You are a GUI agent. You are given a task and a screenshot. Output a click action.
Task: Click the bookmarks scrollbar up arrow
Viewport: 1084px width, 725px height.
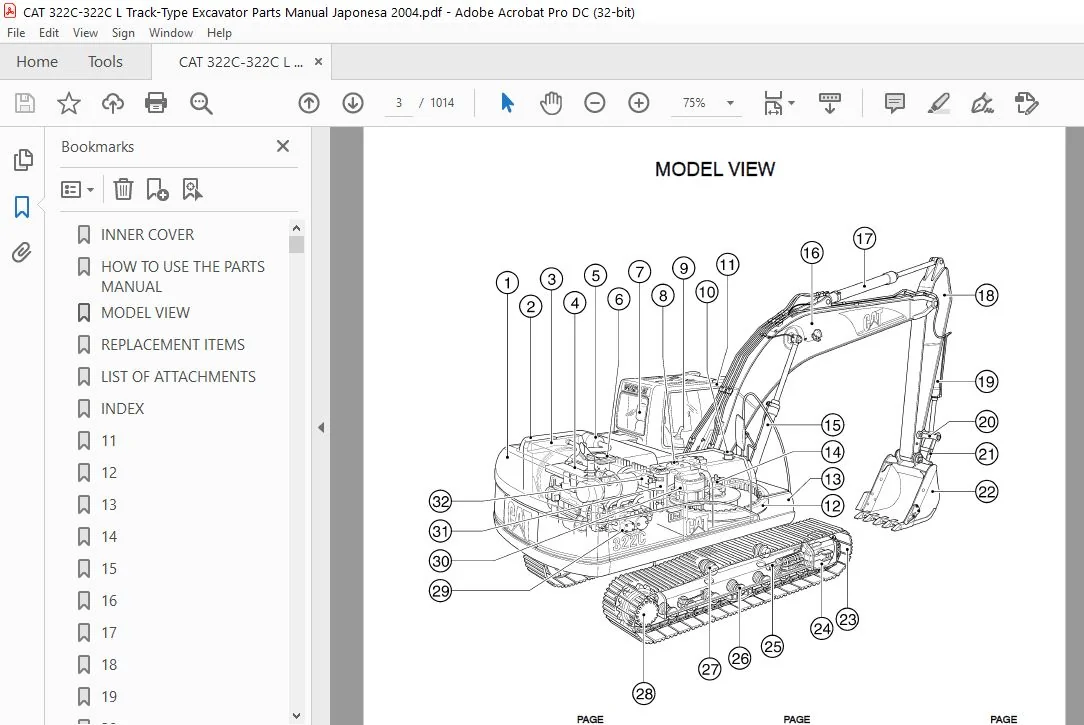coord(297,227)
